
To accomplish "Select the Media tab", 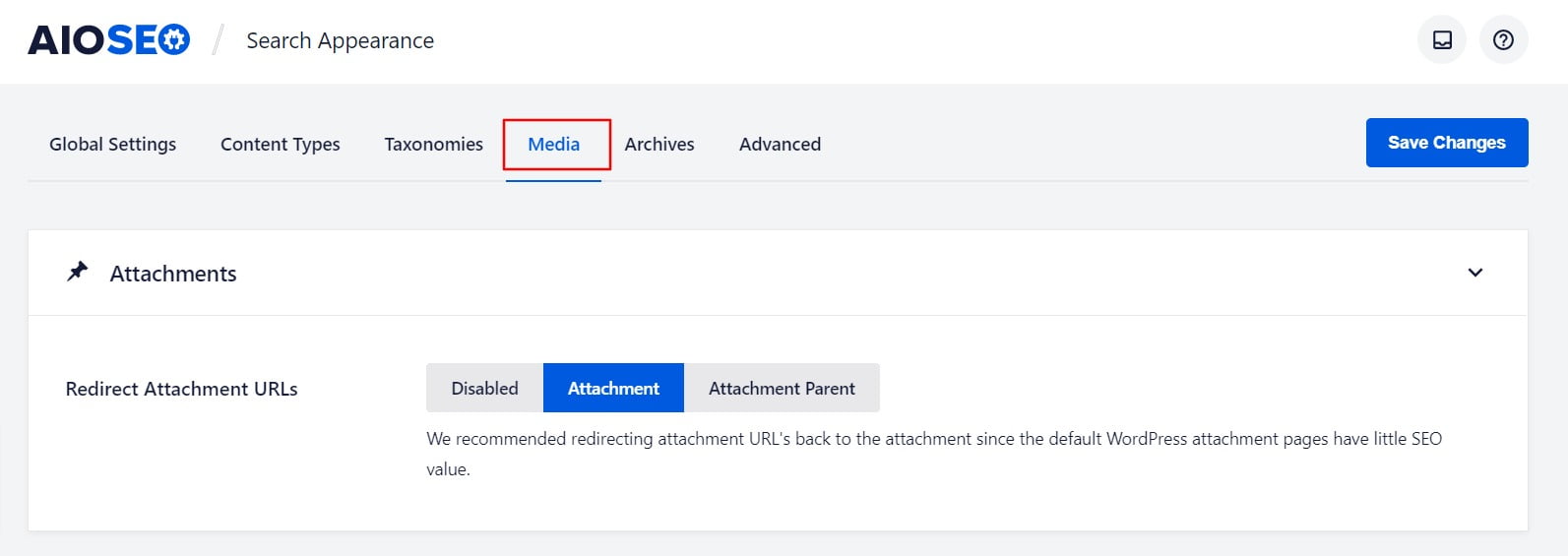I will (x=554, y=145).
